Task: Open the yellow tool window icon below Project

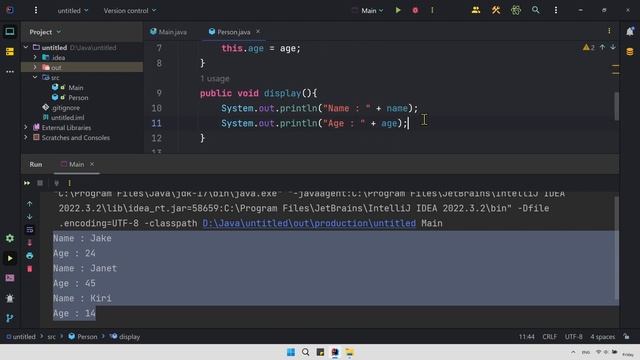Action: coord(10,51)
